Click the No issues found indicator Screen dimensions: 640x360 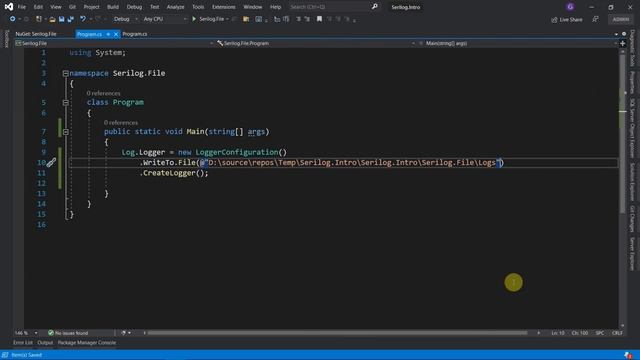(68, 333)
